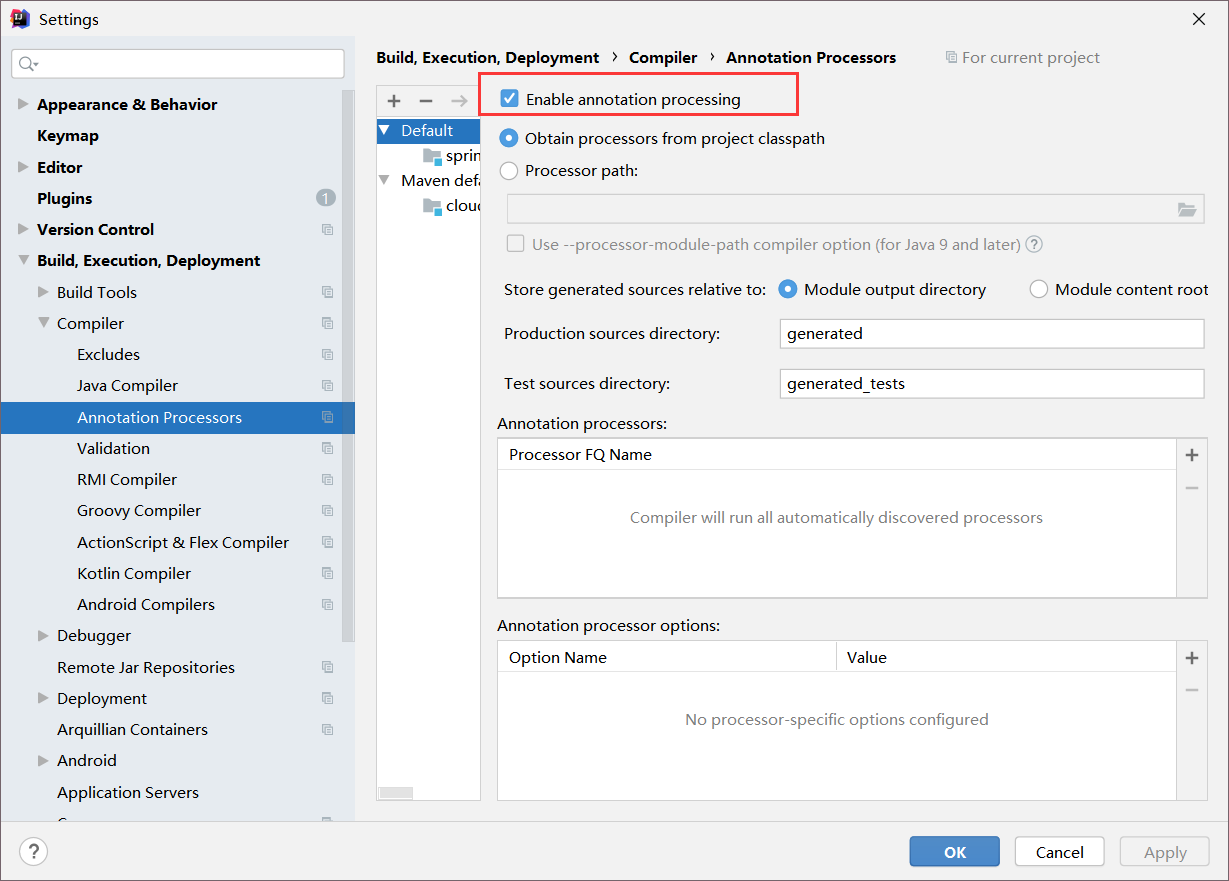The width and height of the screenshot is (1229, 881).
Task: Open Keymap settings page
Action: point(68,136)
